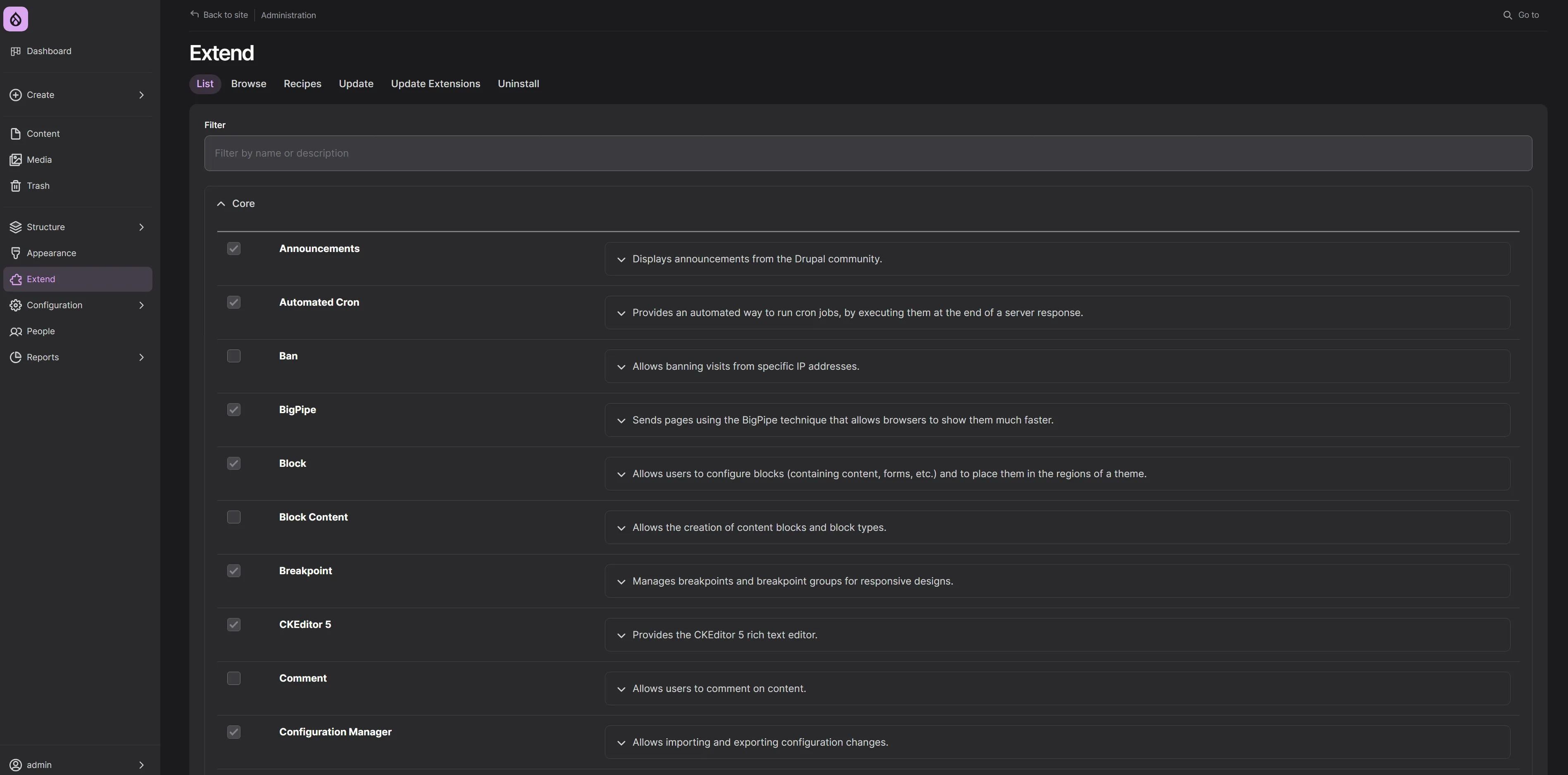Tick the Comment module checkbox
Screen dimensions: 1568x775
click(x=234, y=678)
